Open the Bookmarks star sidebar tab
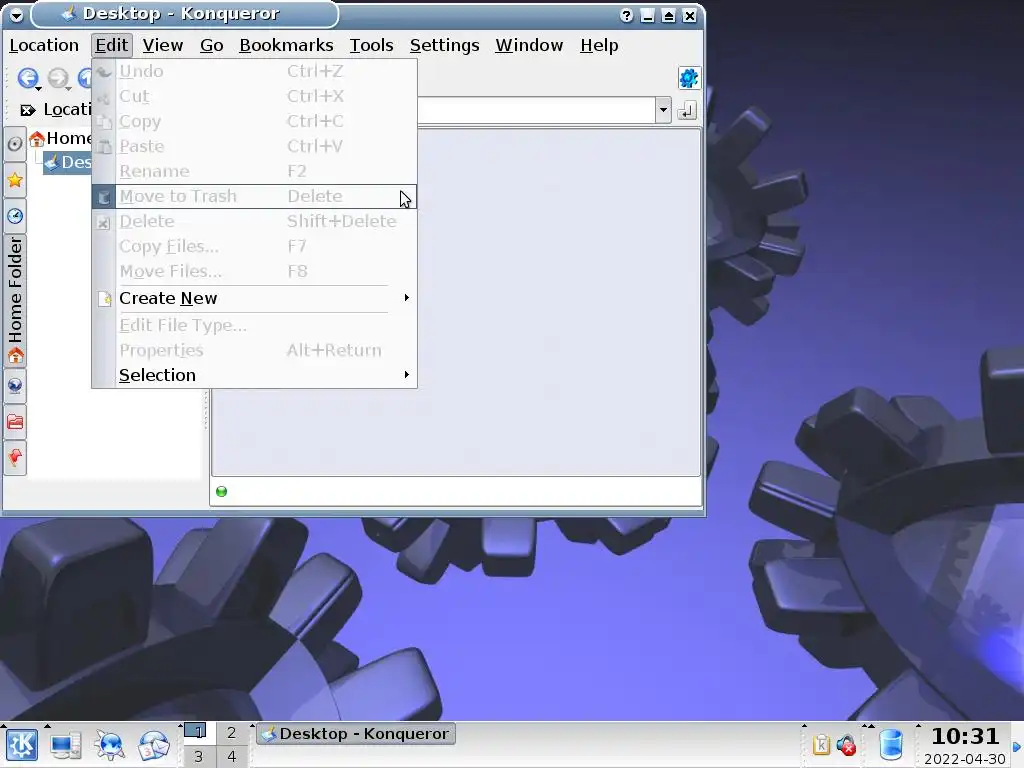 point(14,180)
